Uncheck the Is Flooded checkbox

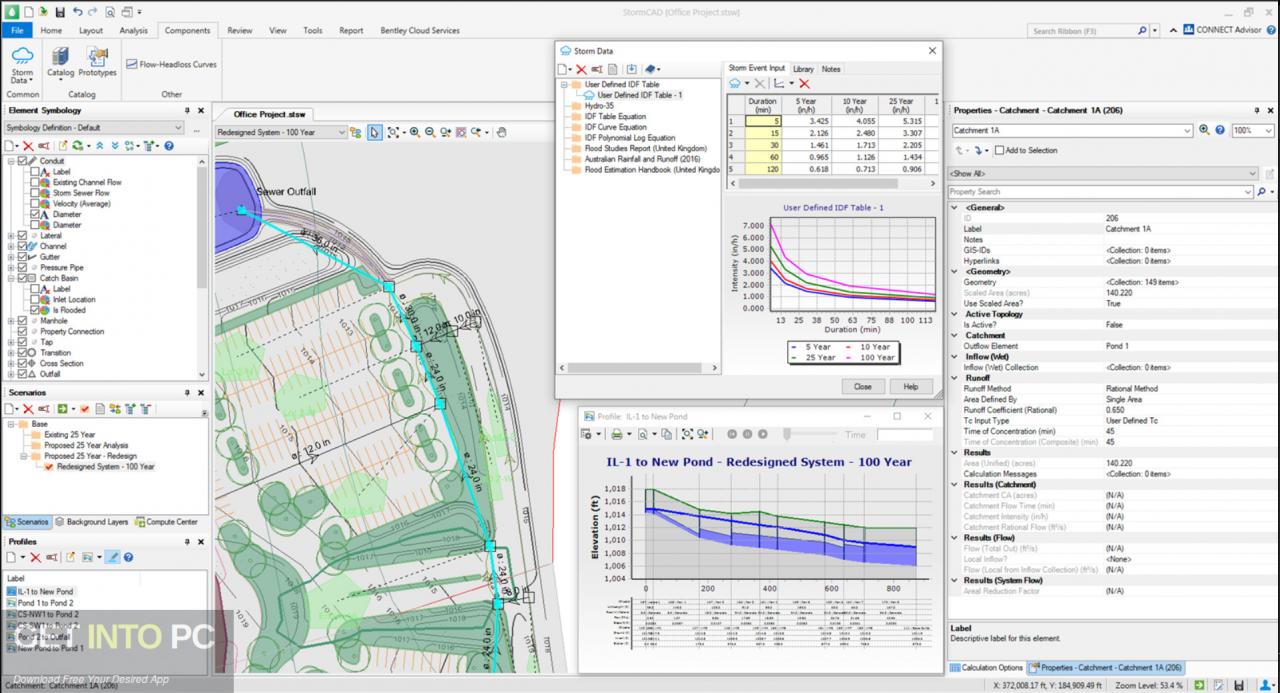click(35, 310)
